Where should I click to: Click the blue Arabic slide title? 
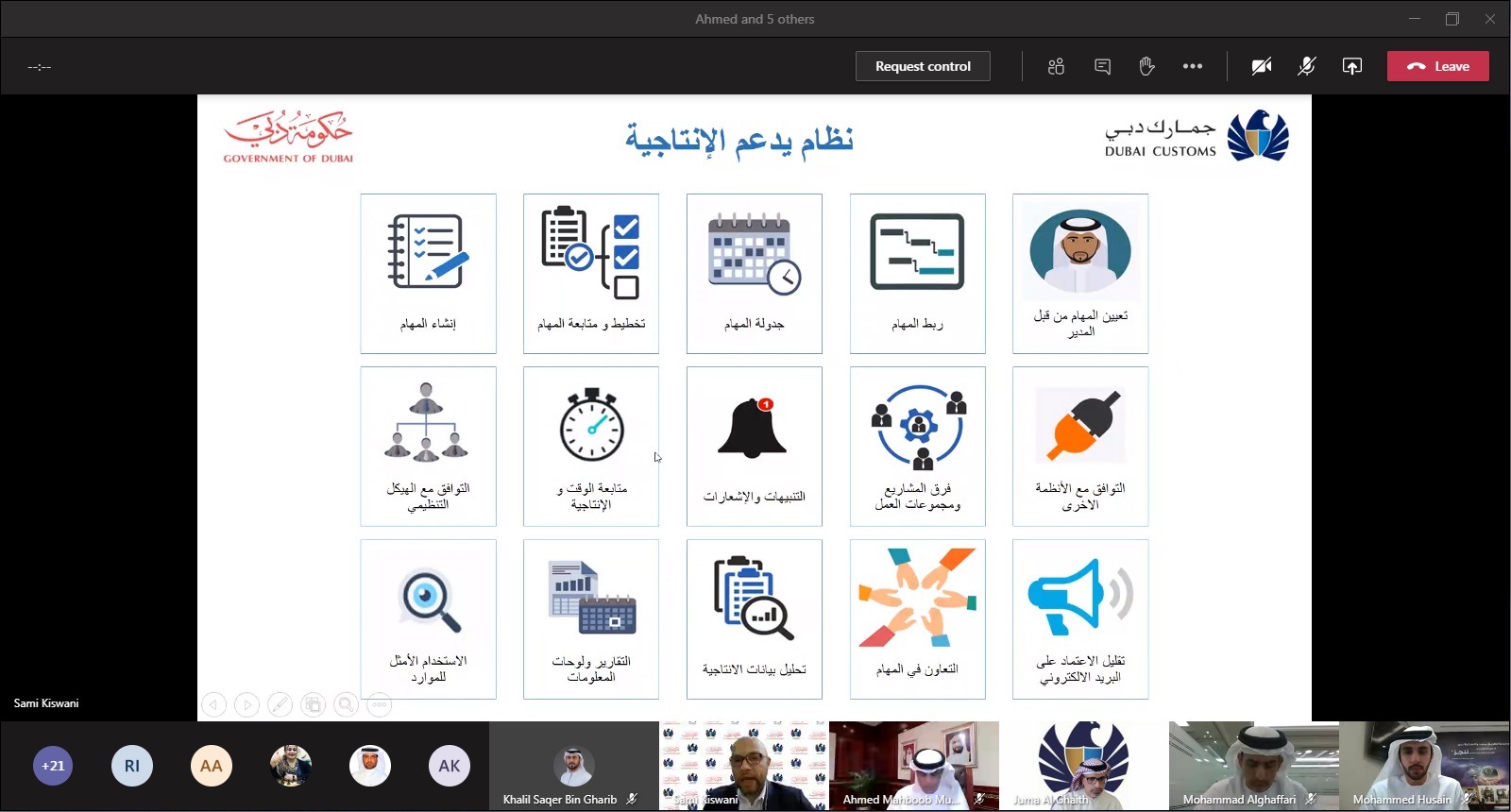pos(739,141)
